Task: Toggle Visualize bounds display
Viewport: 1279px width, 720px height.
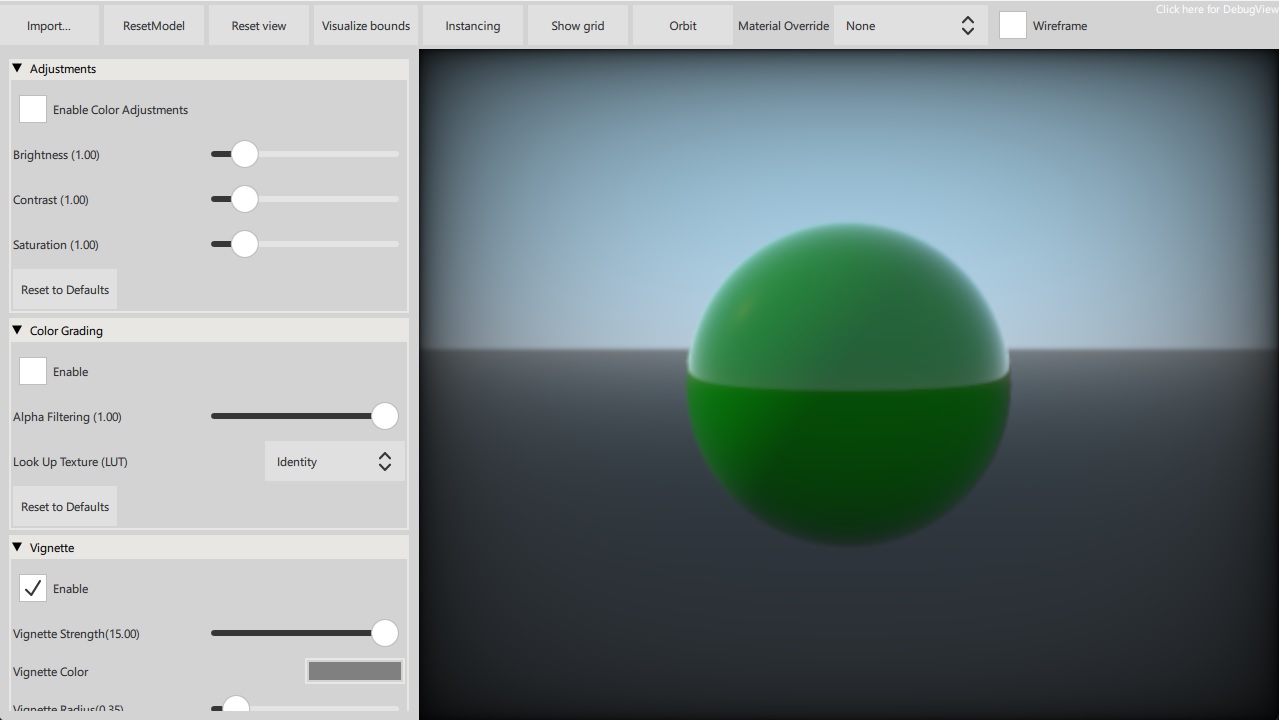Action: (x=366, y=24)
